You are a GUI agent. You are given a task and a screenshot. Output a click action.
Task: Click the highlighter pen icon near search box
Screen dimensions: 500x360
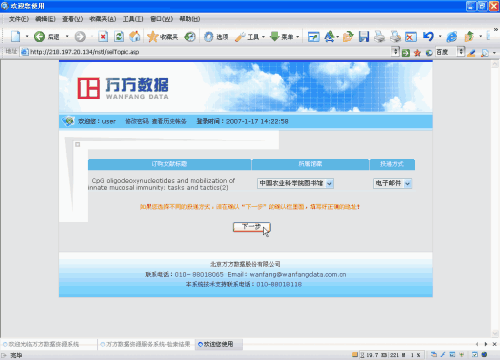[x=471, y=52]
